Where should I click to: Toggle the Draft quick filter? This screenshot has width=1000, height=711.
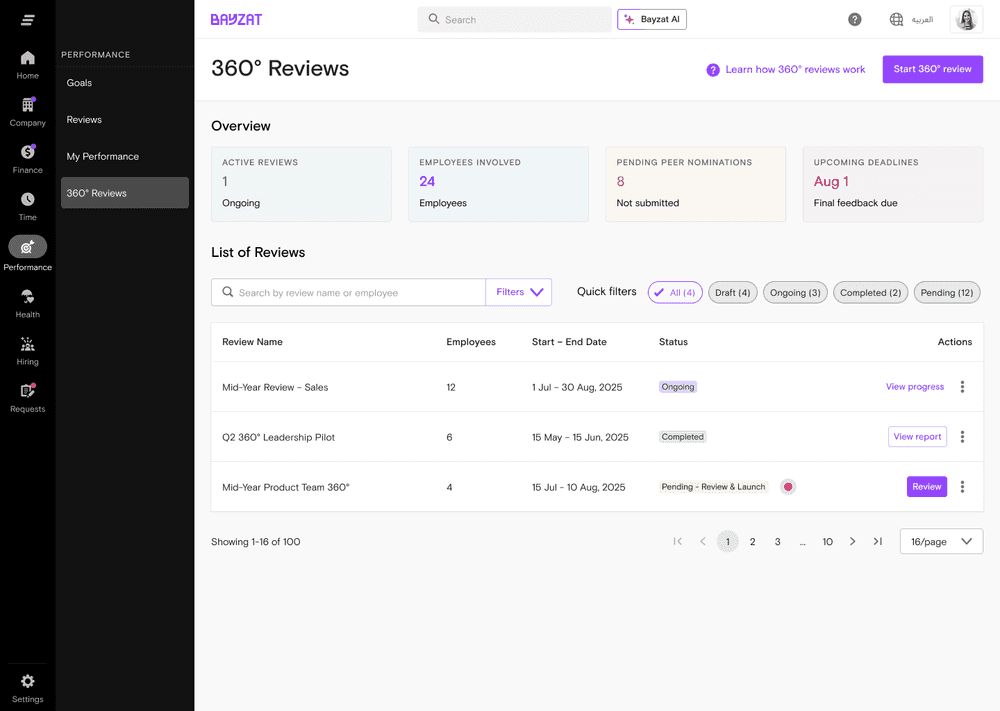[733, 292]
